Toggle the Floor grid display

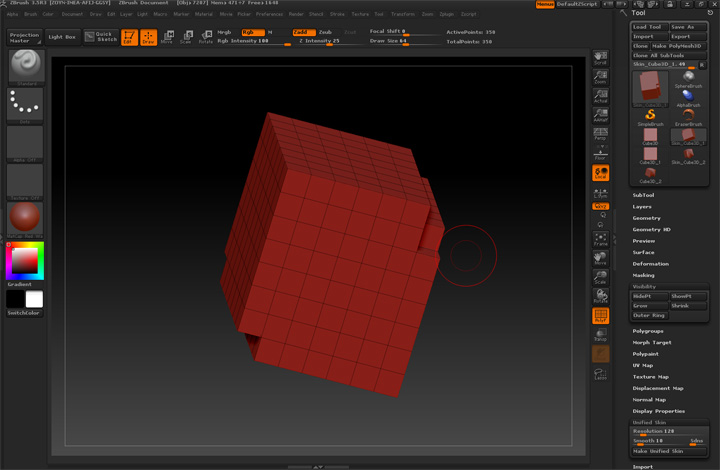[x=600, y=153]
